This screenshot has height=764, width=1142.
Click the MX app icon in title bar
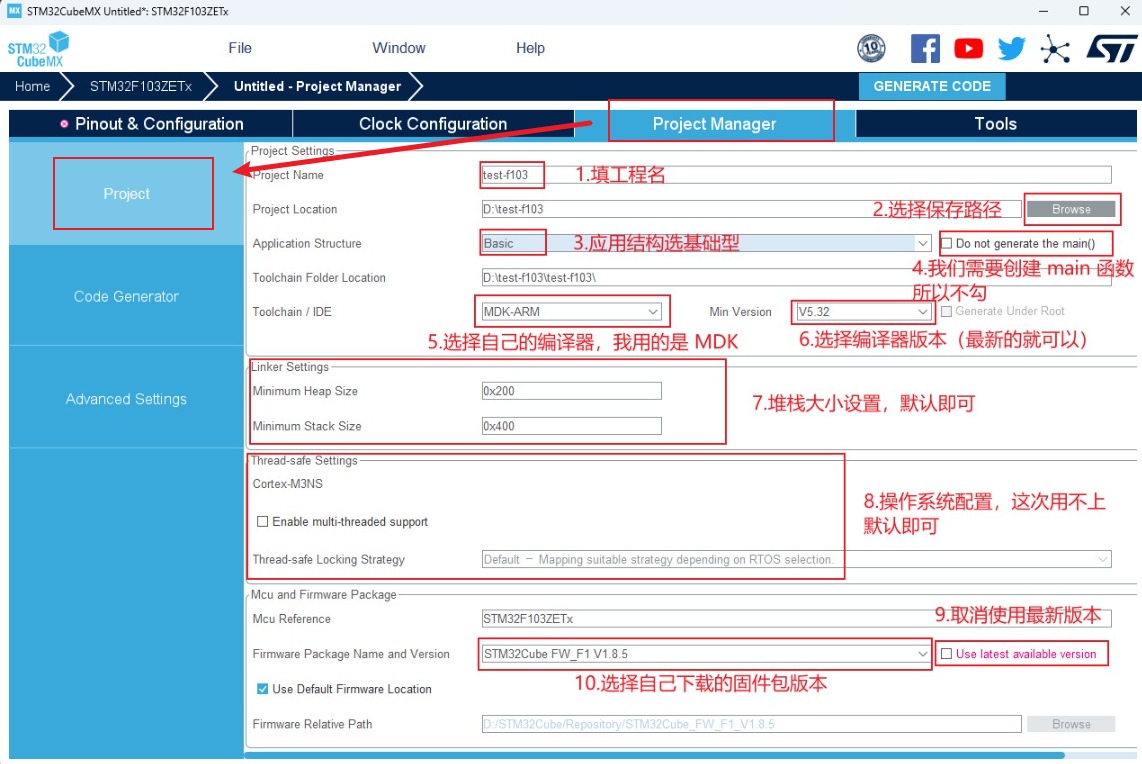(14, 11)
